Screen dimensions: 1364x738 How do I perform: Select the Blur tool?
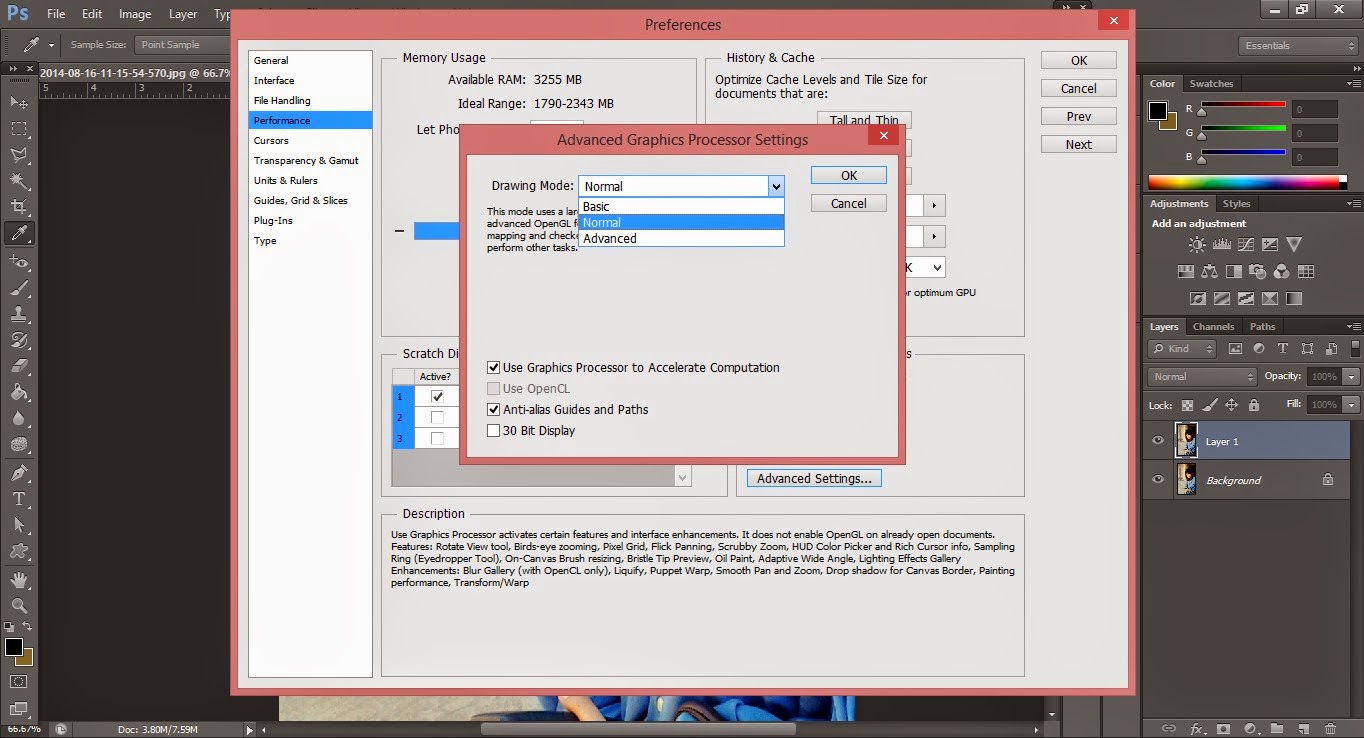[x=19, y=418]
